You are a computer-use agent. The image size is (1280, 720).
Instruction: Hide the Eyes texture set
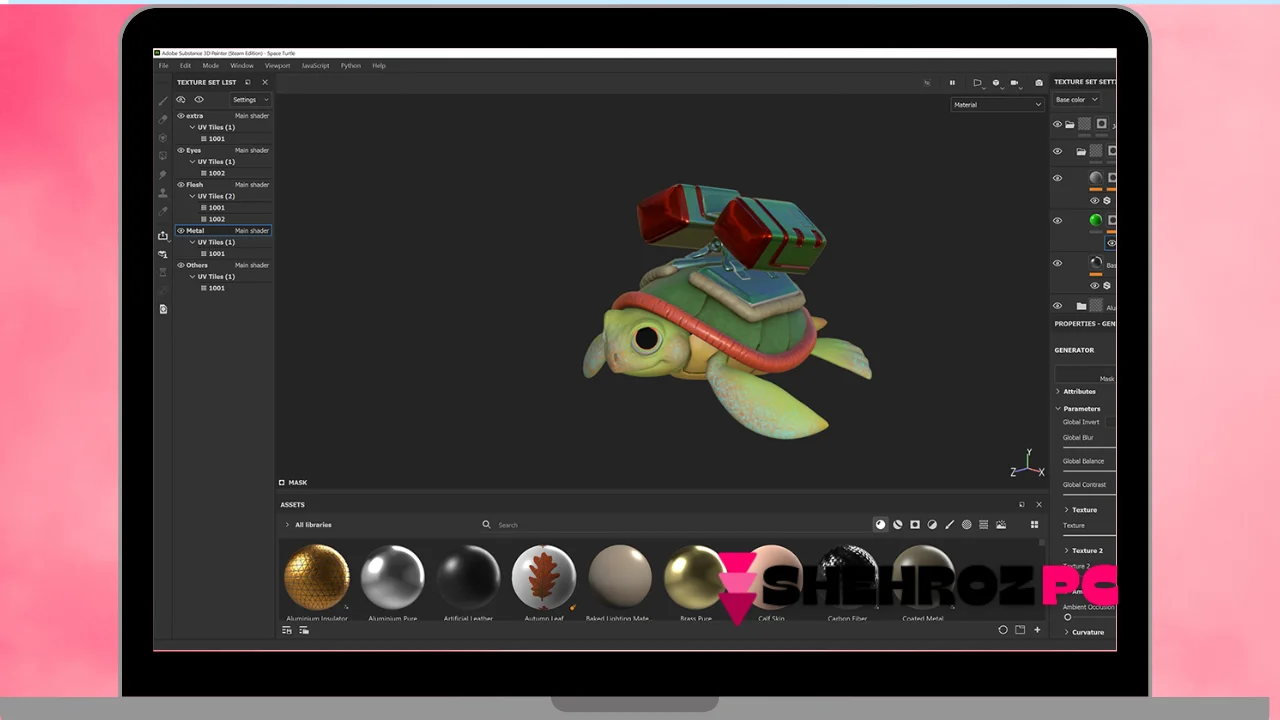click(x=181, y=150)
